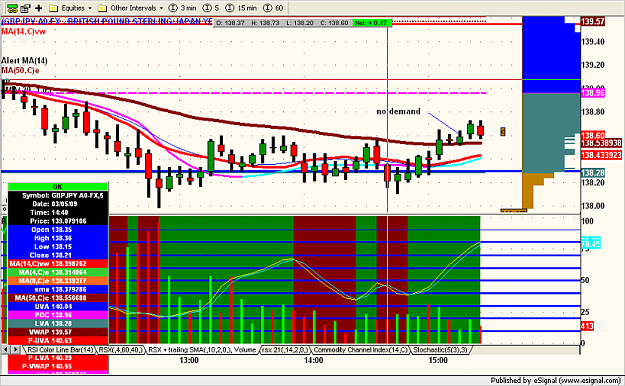Click the 13:00 time axis label
Screen dimensions: 625x386
pos(189,360)
